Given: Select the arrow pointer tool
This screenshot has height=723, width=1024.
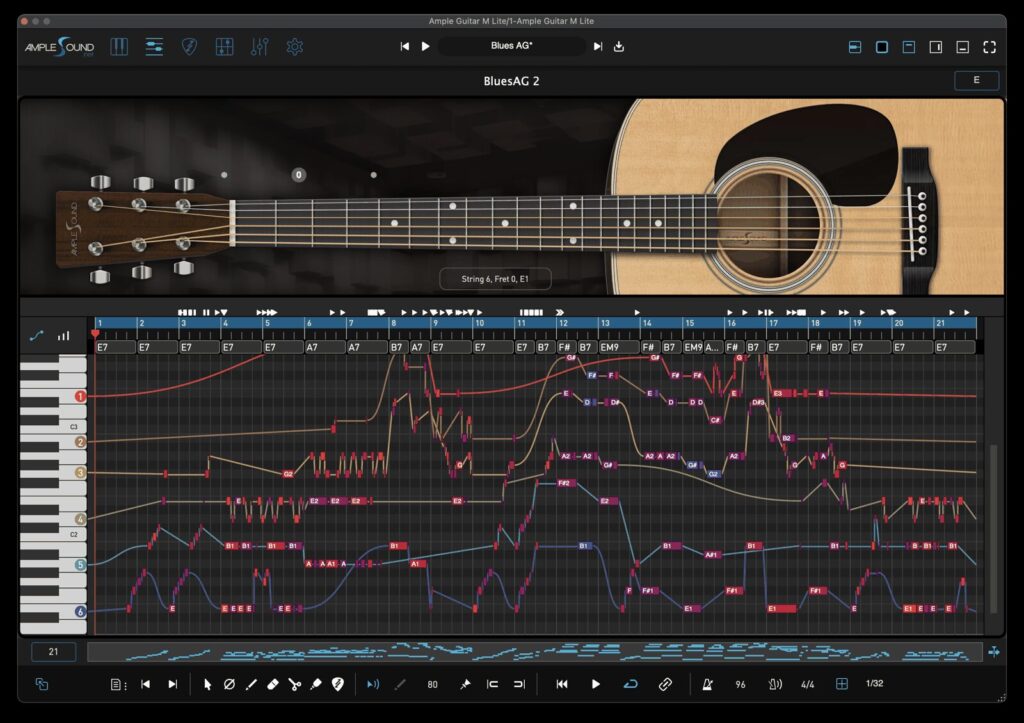Looking at the screenshot, I should point(208,684).
